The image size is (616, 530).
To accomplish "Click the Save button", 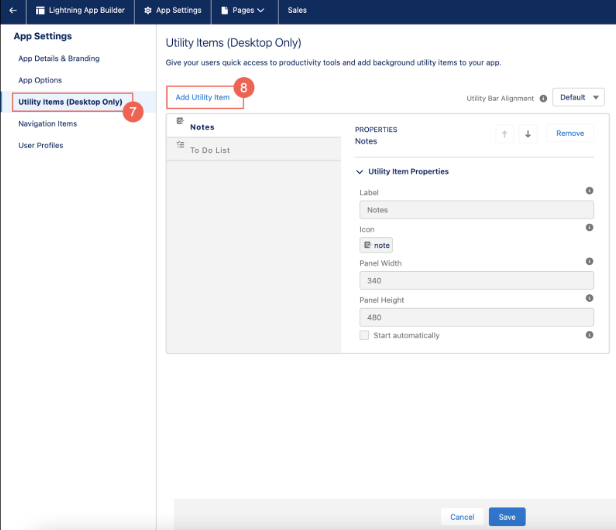I will click(507, 517).
